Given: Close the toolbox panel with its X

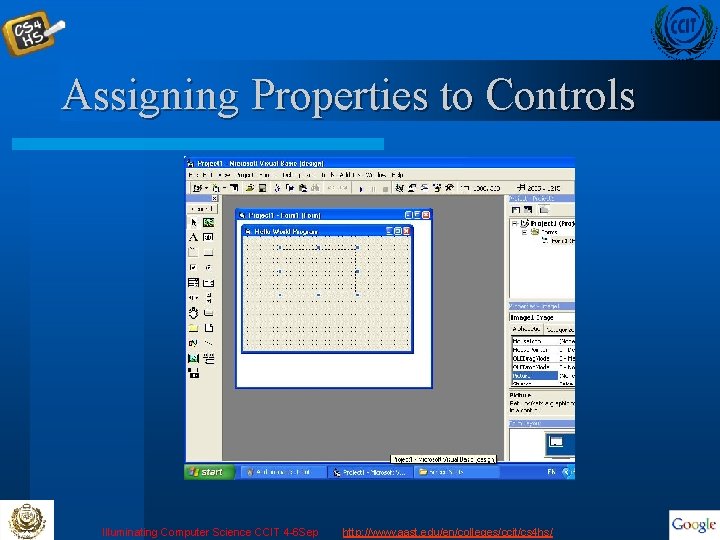Looking at the screenshot, I should tap(214, 198).
